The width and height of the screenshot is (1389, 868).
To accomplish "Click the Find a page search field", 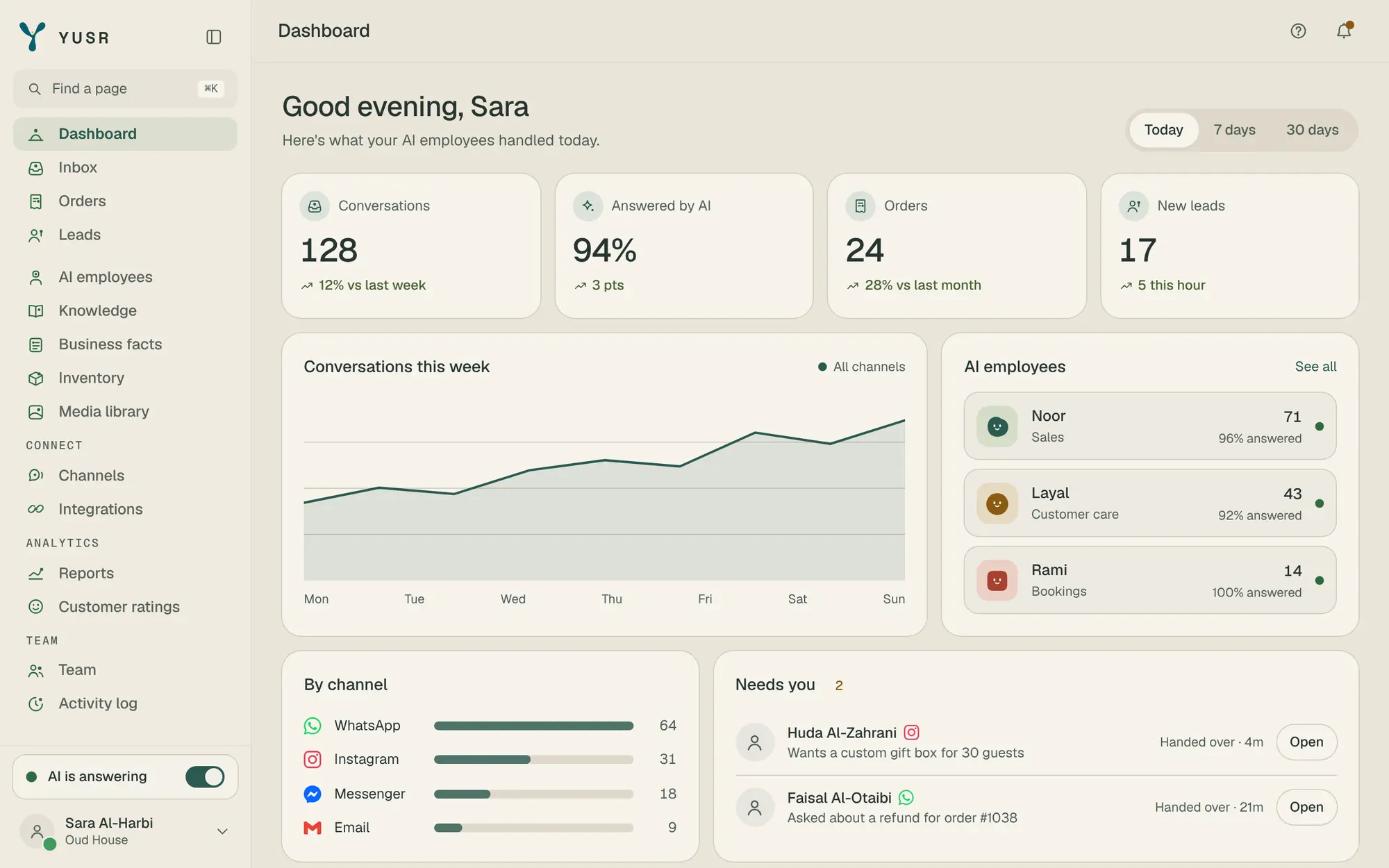I will [125, 89].
